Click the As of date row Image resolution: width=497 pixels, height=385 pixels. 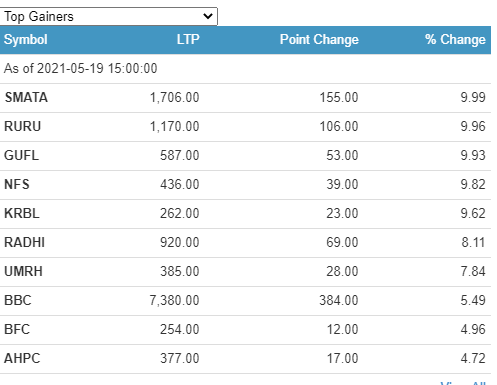(x=245, y=69)
